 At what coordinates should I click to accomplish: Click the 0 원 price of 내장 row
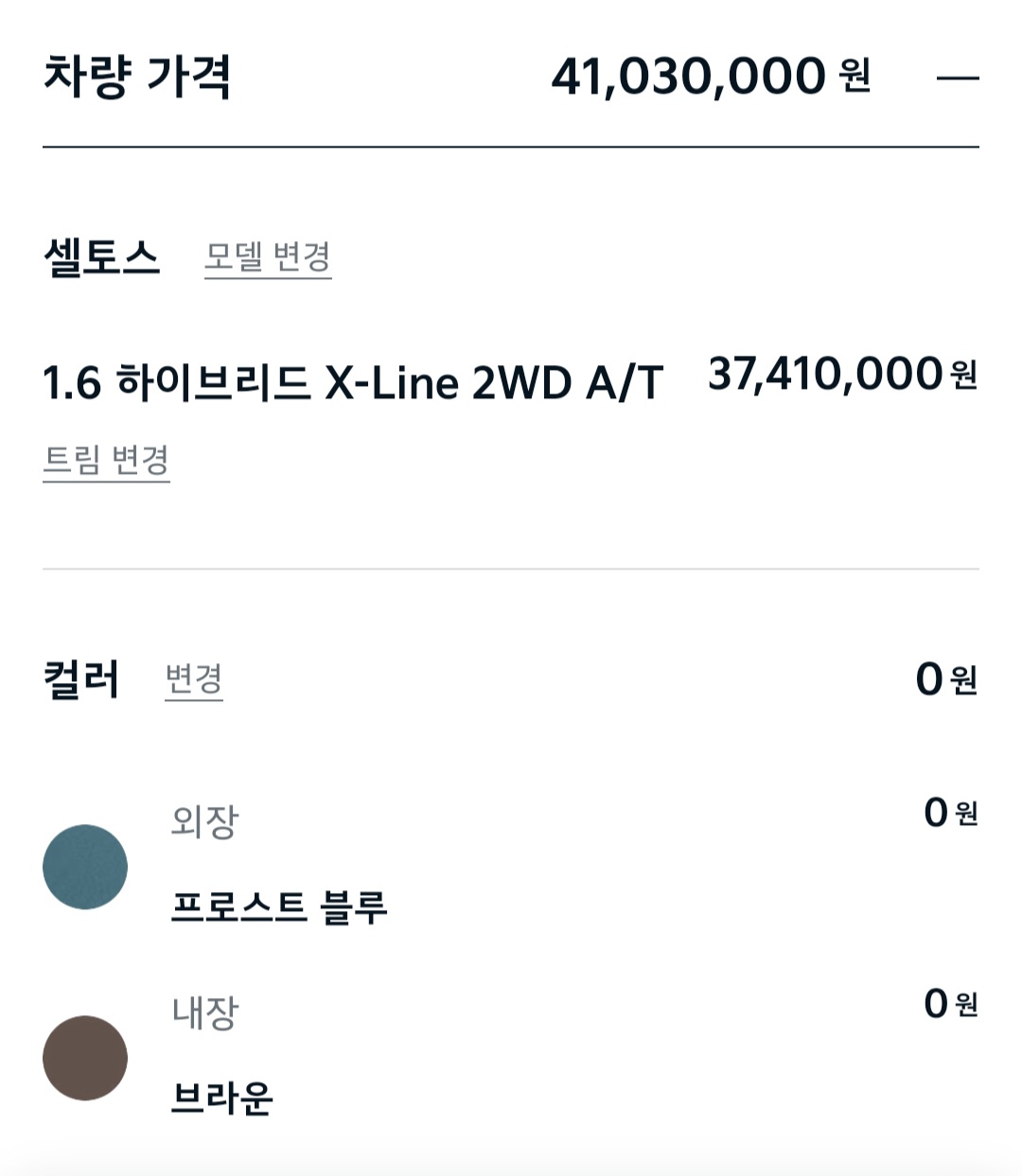point(950,1004)
